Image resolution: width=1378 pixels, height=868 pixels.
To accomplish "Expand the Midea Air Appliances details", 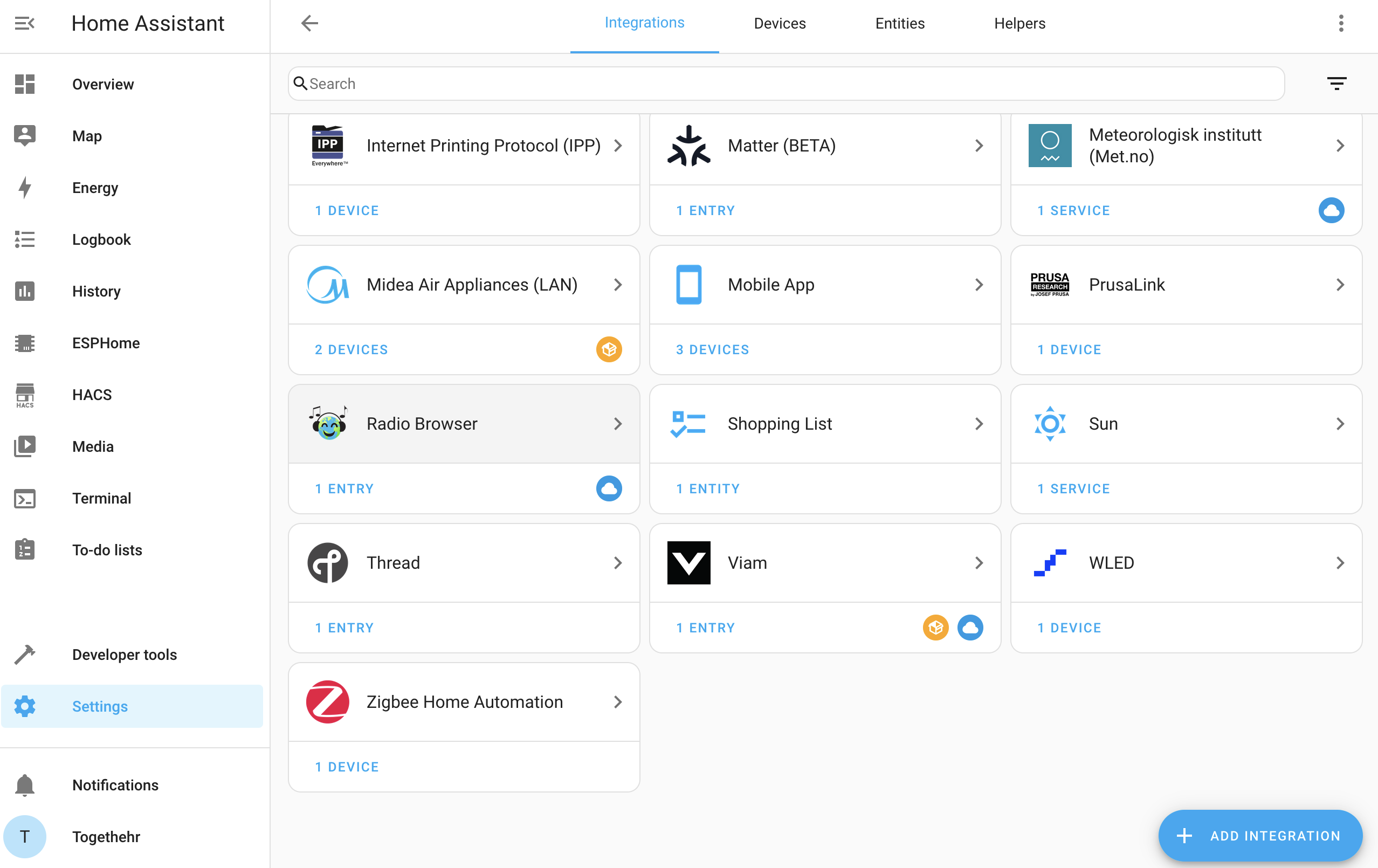I will click(618, 284).
